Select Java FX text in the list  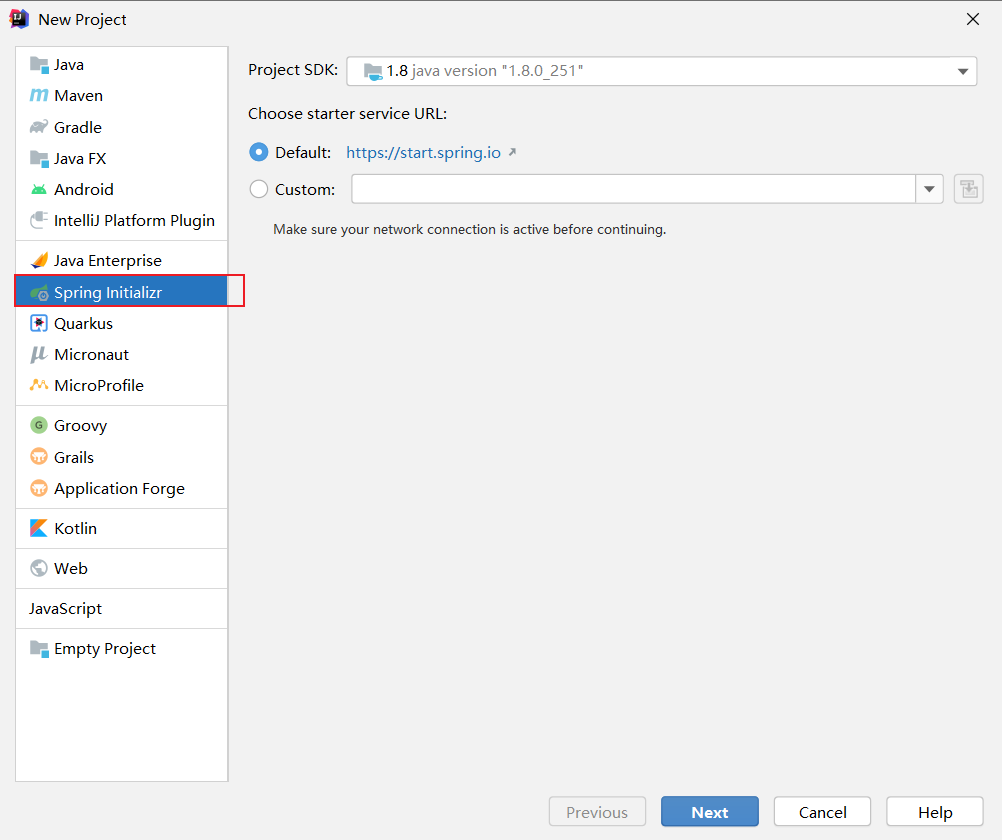[x=80, y=159]
